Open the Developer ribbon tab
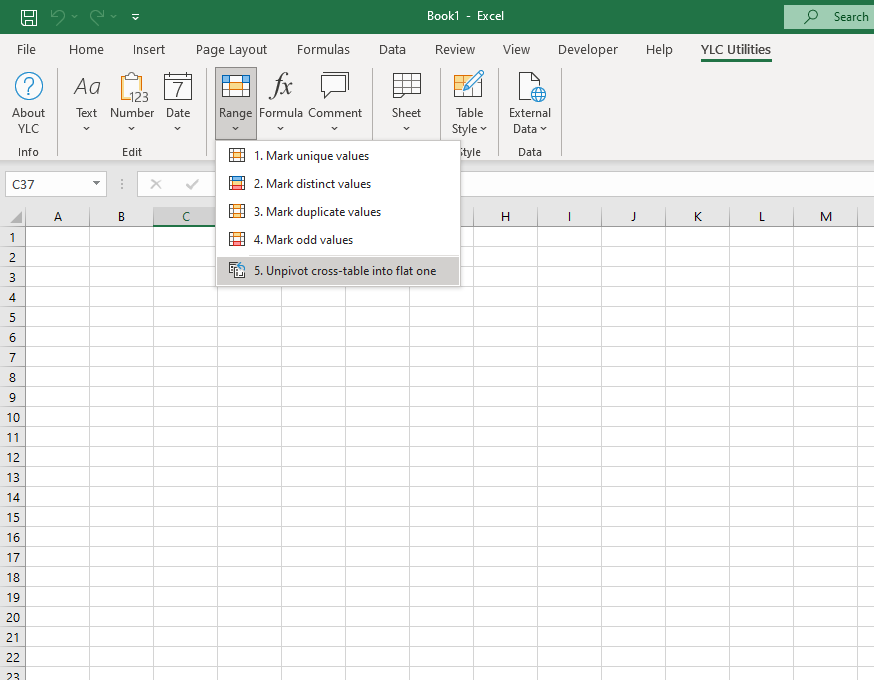Screen dimensions: 874x680 (588, 50)
